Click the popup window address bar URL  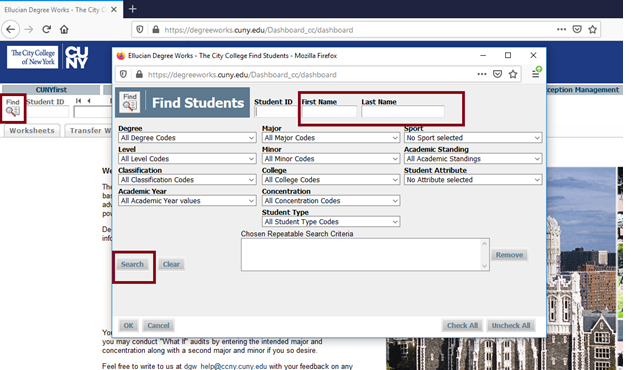[242, 75]
